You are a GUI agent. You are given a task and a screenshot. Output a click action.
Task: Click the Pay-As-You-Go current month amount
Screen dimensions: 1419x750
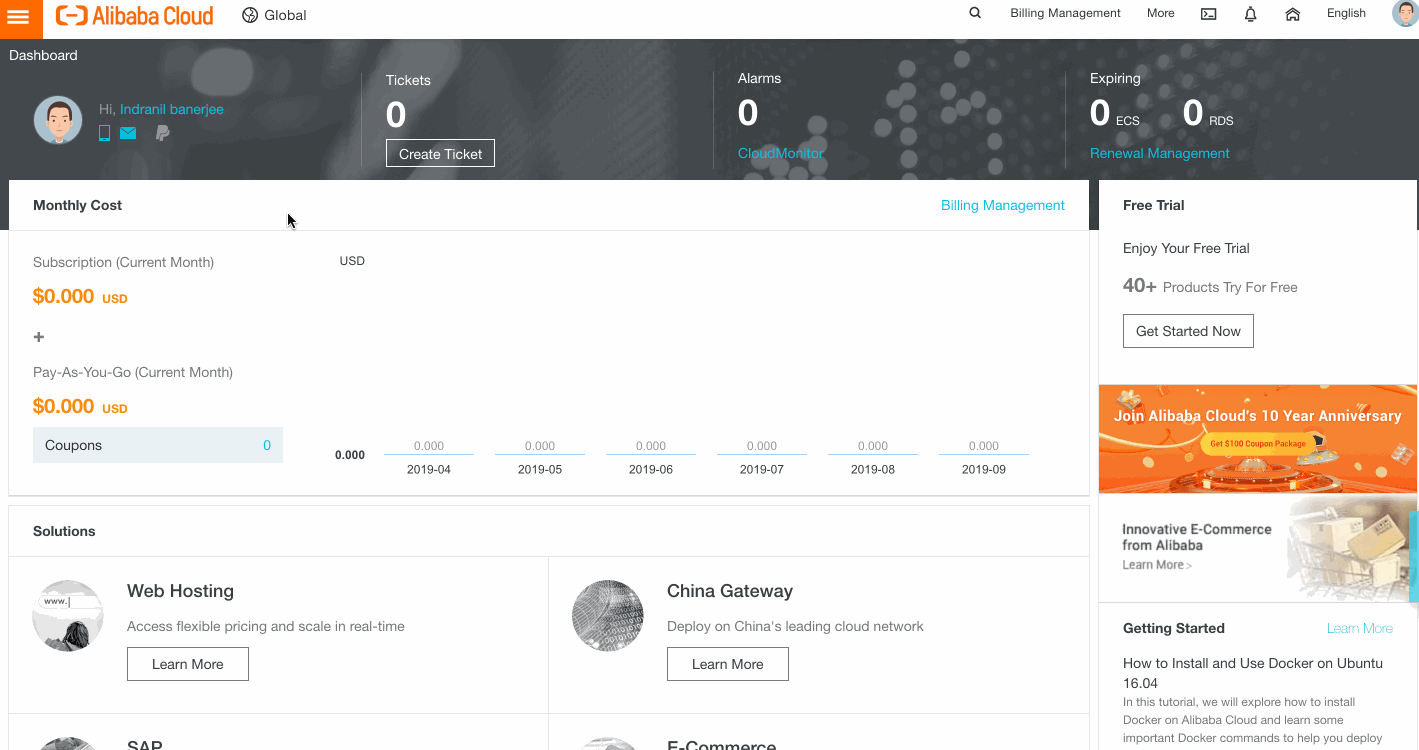point(80,406)
